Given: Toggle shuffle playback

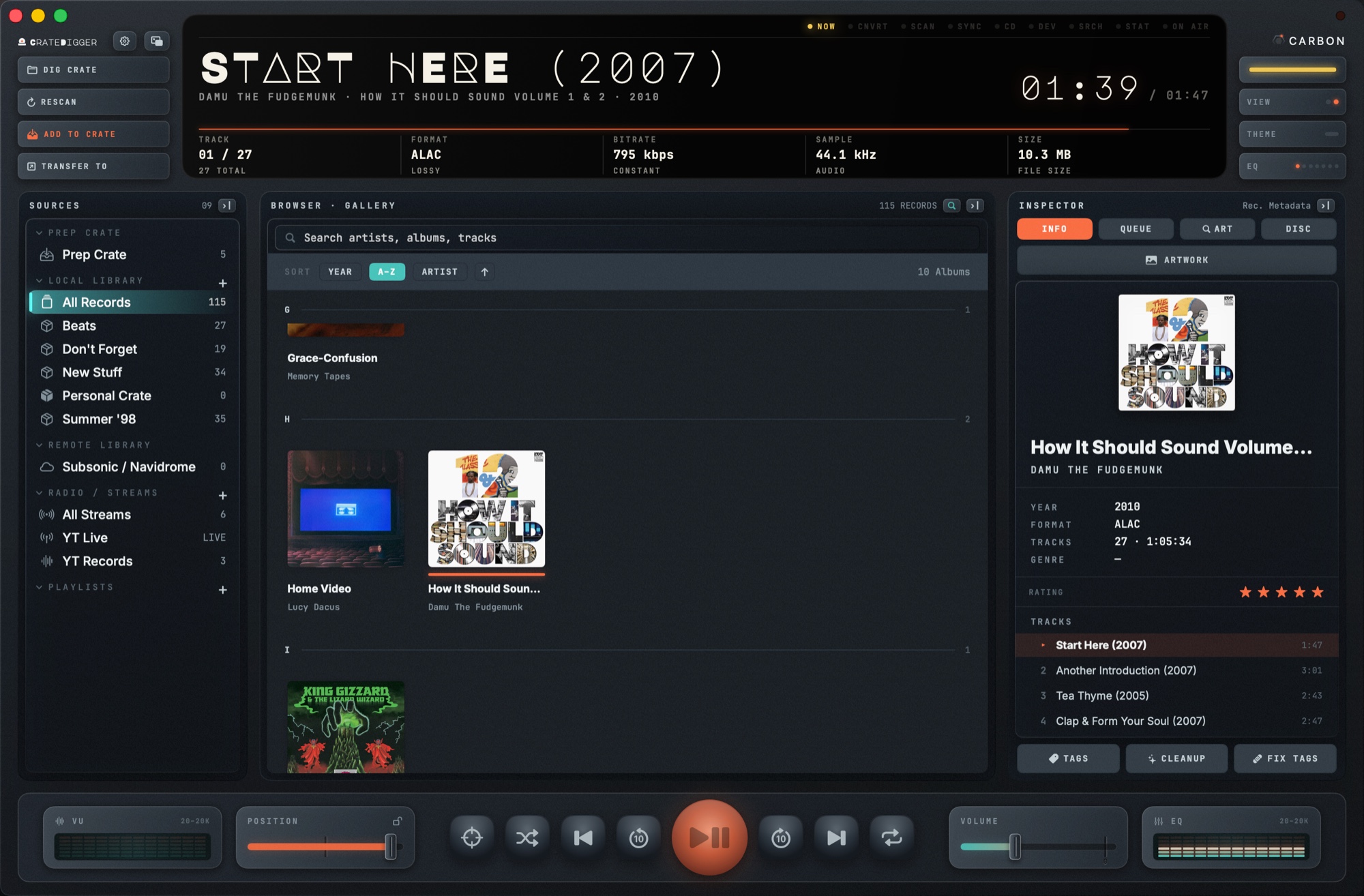Looking at the screenshot, I should 527,837.
